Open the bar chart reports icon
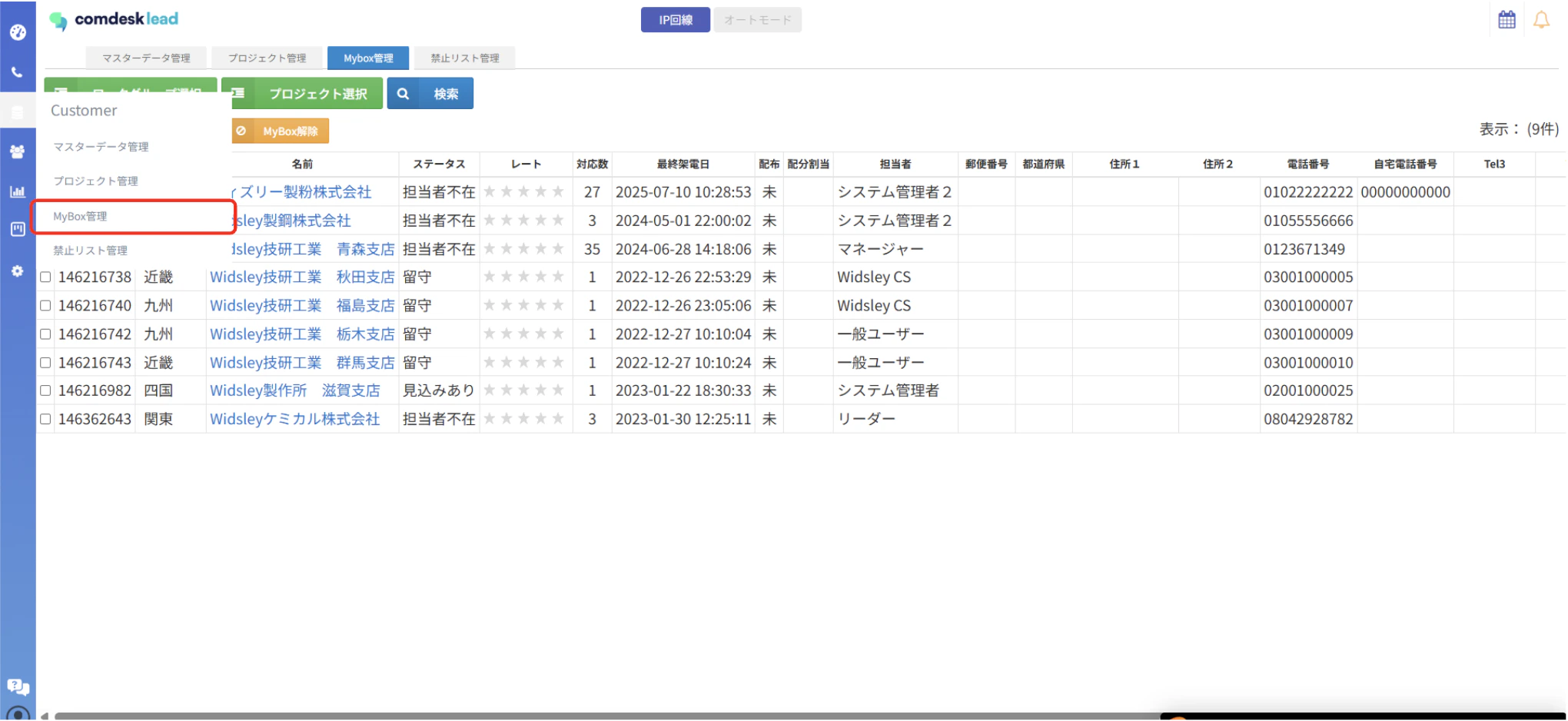Screen dimensions: 1568x721 click(18, 191)
